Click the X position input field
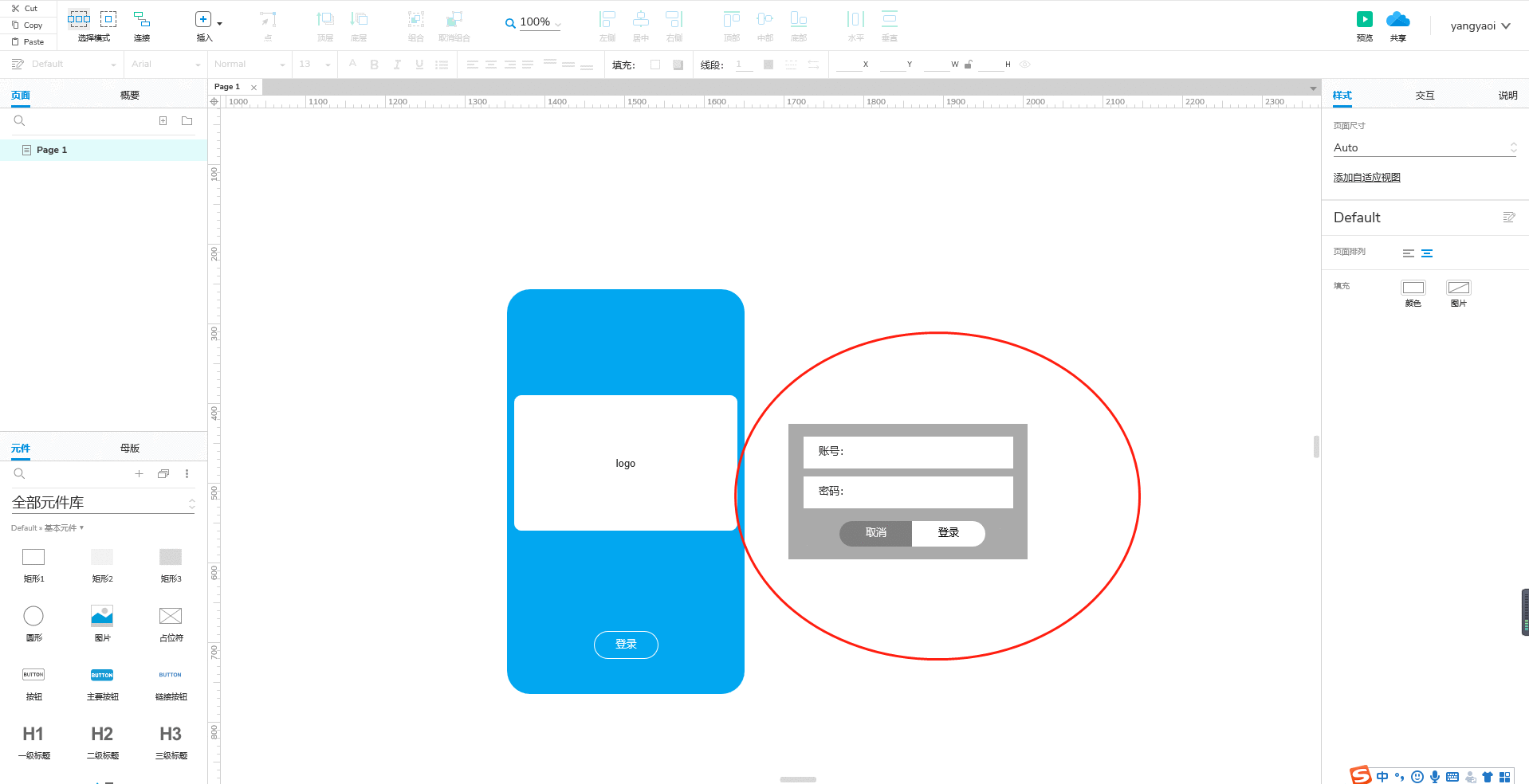1529x784 pixels. click(848, 65)
